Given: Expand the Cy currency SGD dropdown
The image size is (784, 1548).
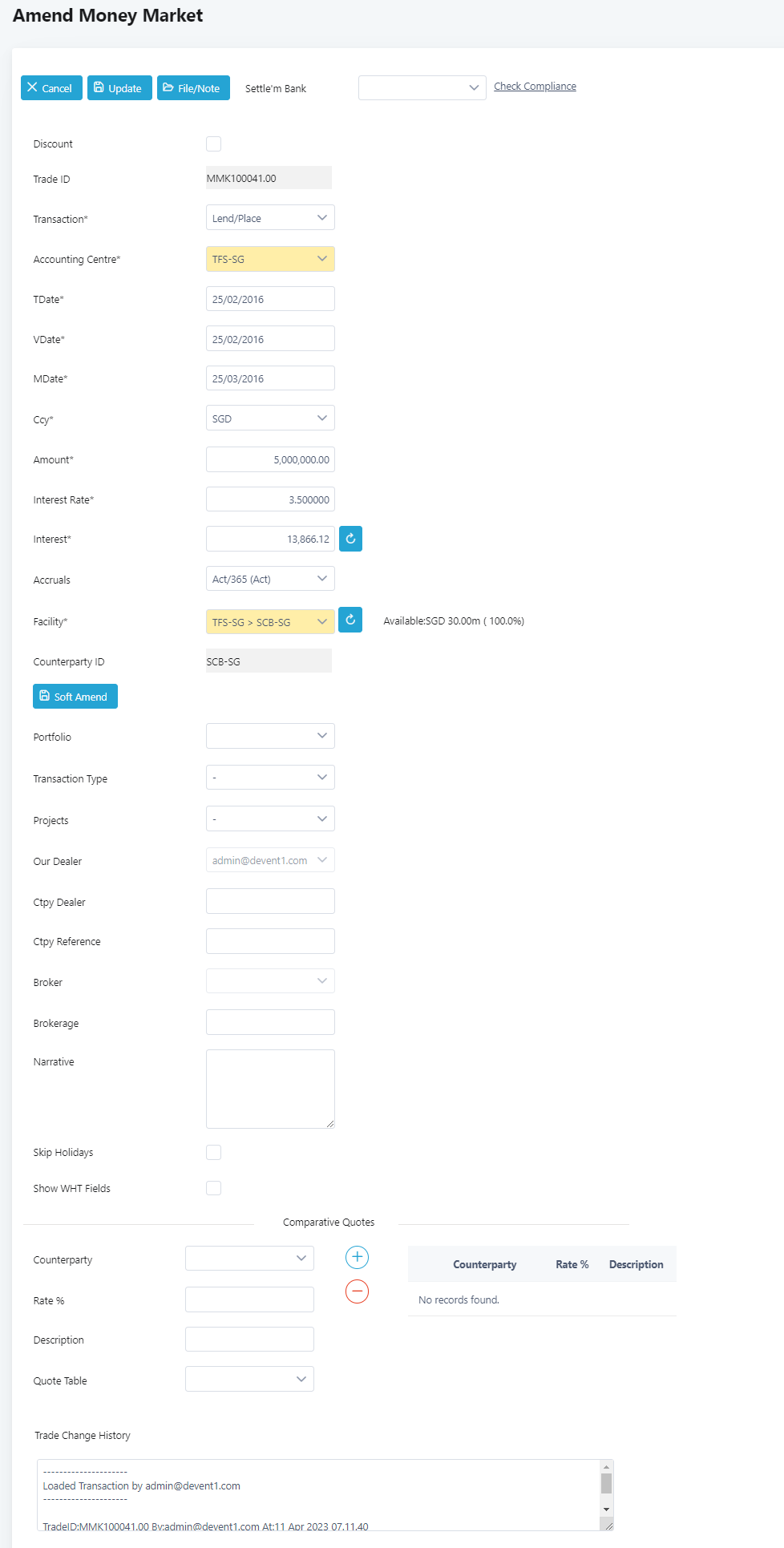Looking at the screenshot, I should pos(270,418).
